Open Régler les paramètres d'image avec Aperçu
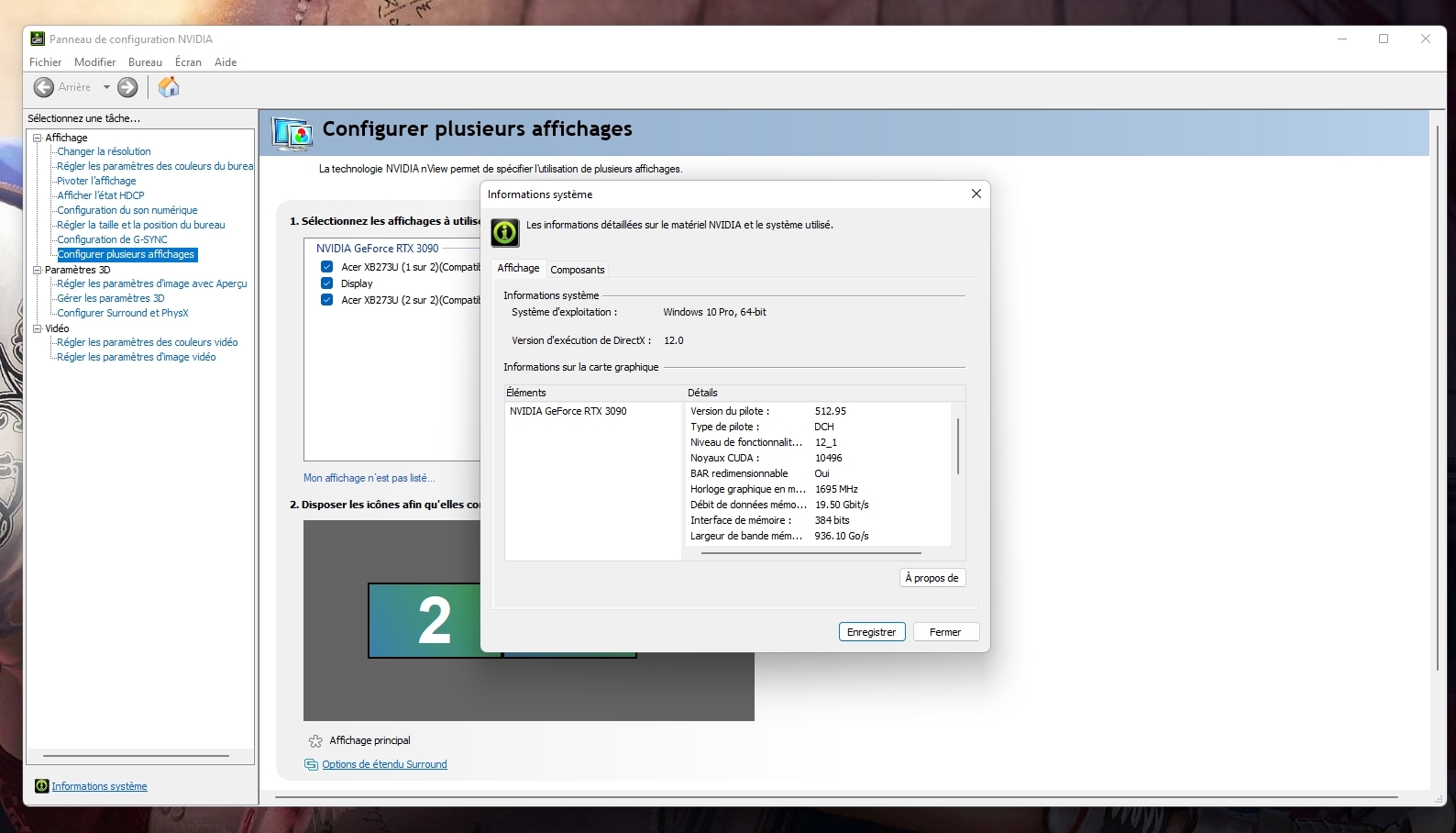The height and width of the screenshot is (833, 1456). point(152,283)
